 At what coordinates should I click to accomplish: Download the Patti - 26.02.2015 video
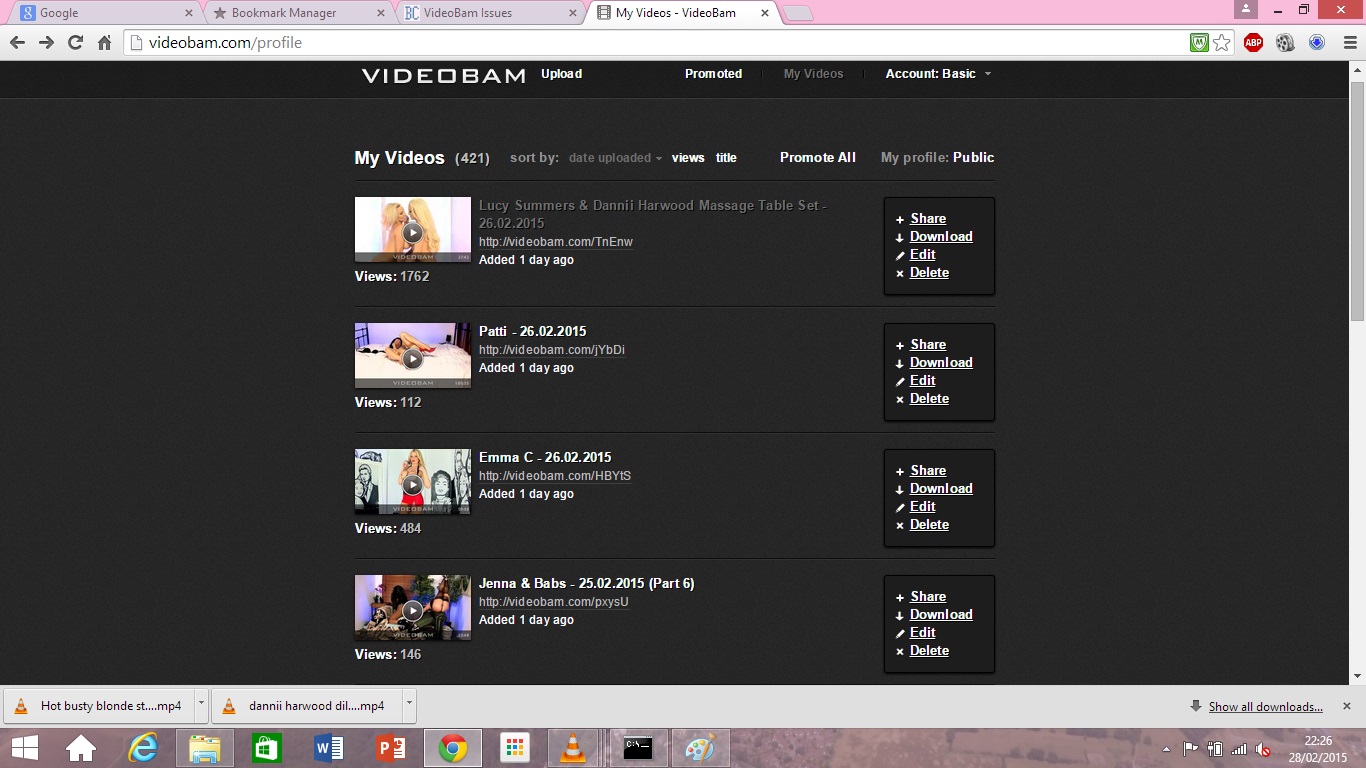941,363
